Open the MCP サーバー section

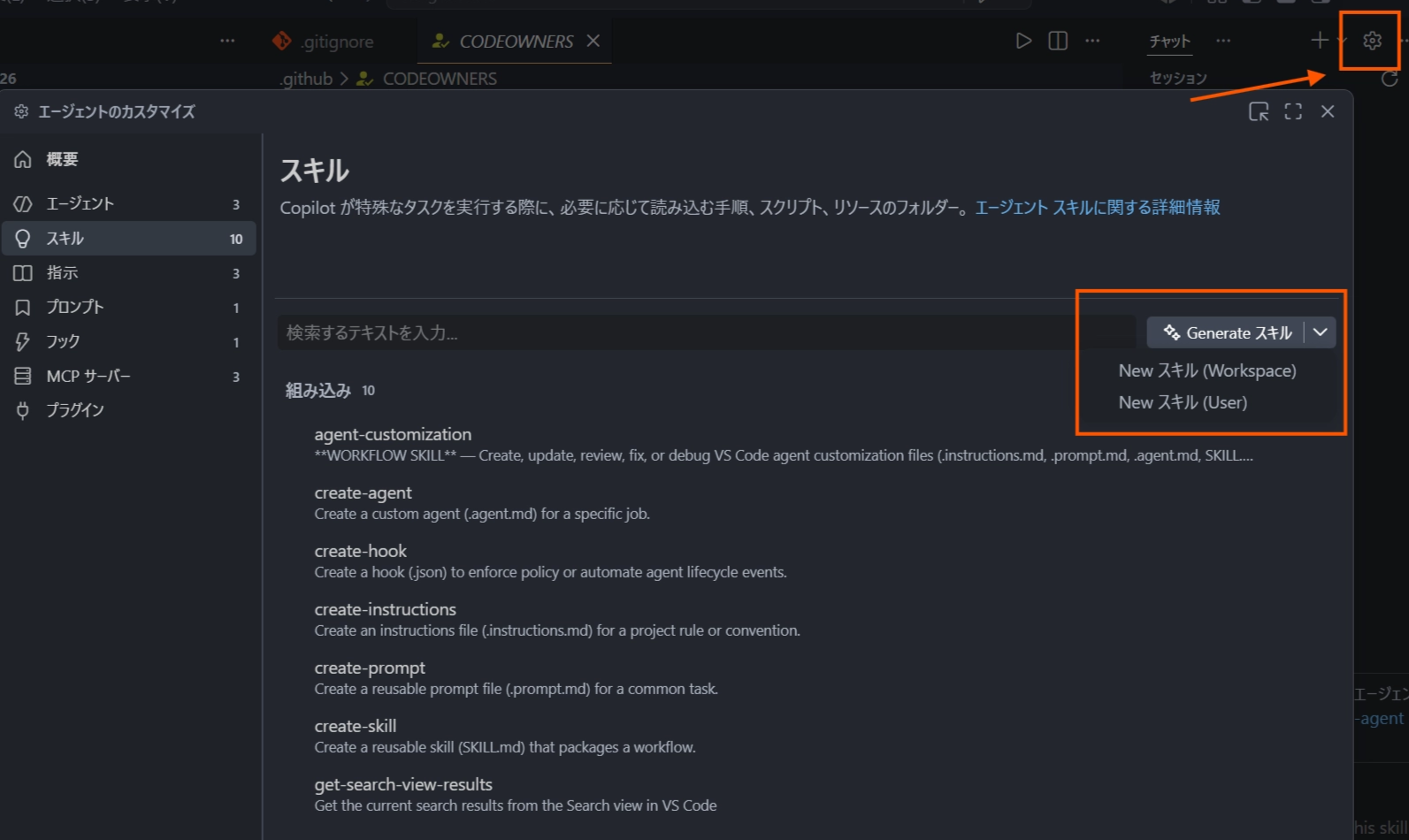(x=129, y=377)
